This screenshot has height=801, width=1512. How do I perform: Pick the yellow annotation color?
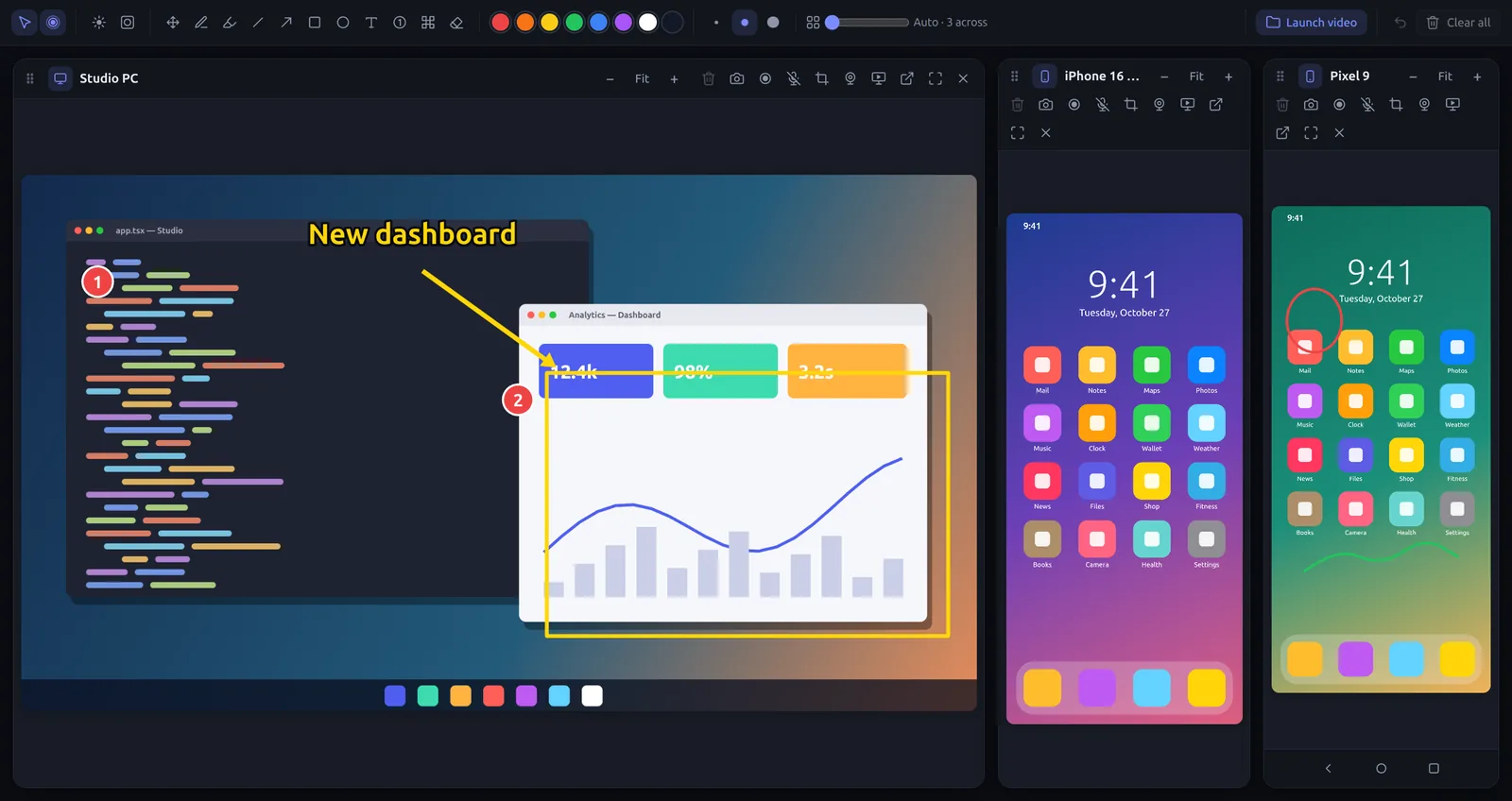pos(550,23)
